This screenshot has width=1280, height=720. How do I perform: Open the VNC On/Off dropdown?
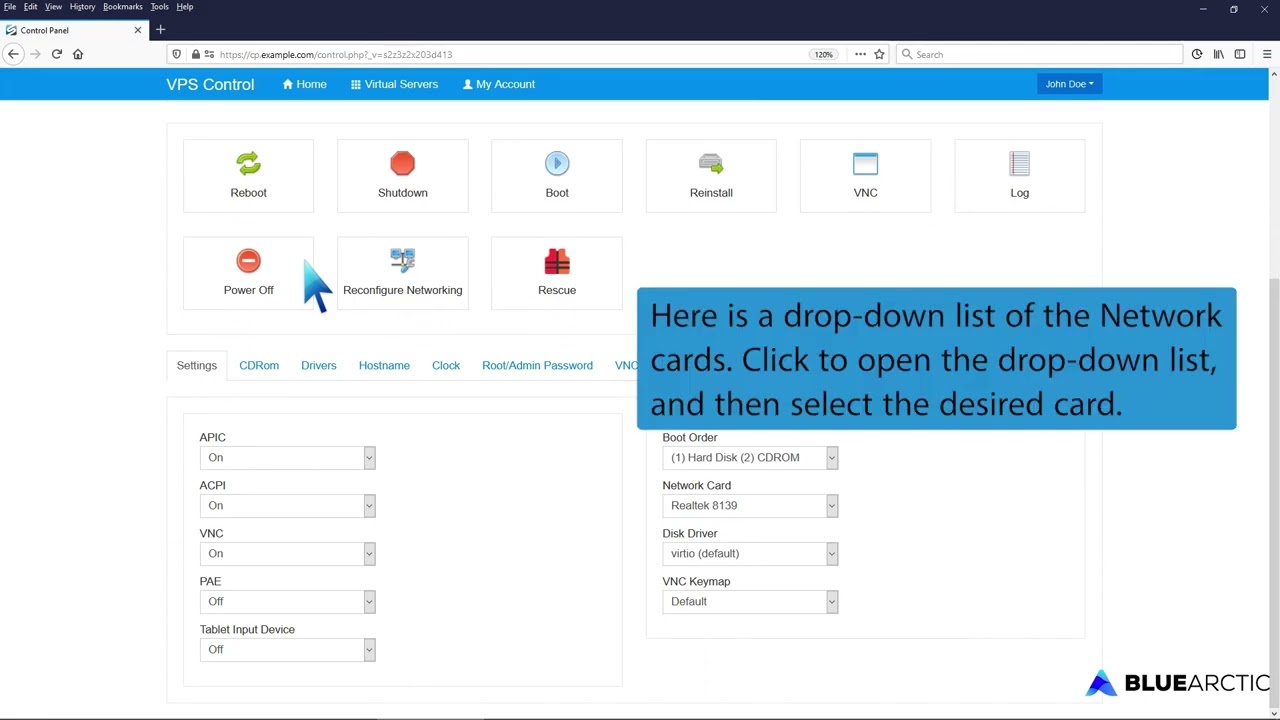tap(287, 553)
